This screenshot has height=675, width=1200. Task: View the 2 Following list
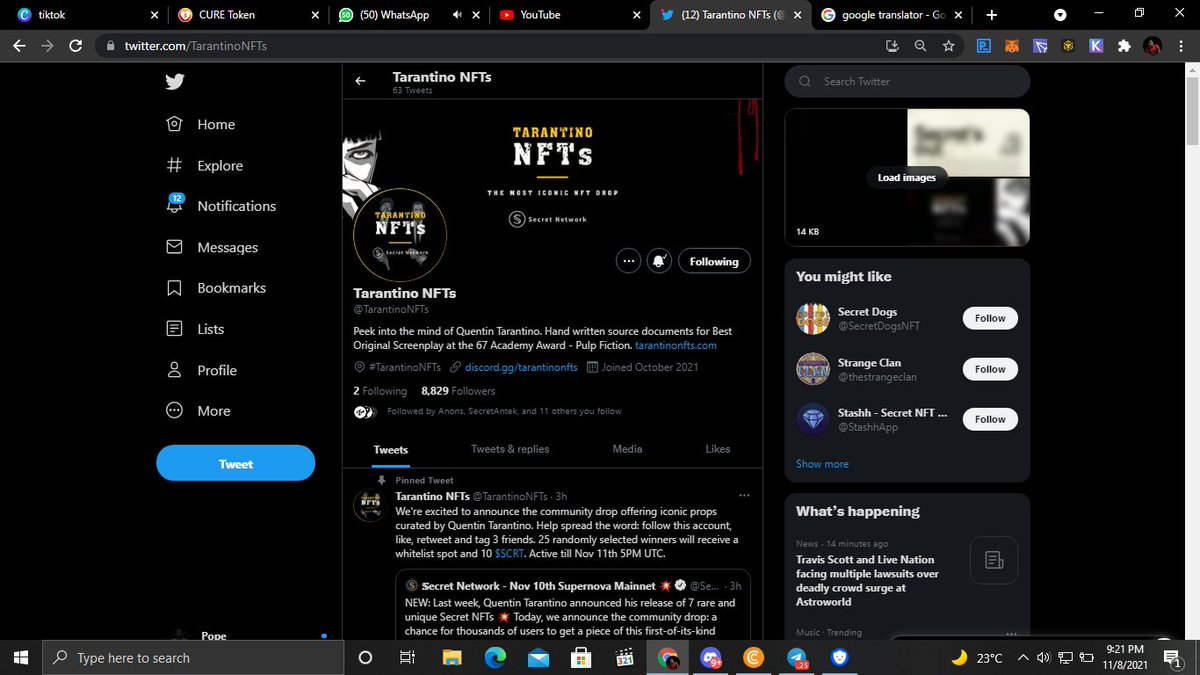tap(380, 391)
